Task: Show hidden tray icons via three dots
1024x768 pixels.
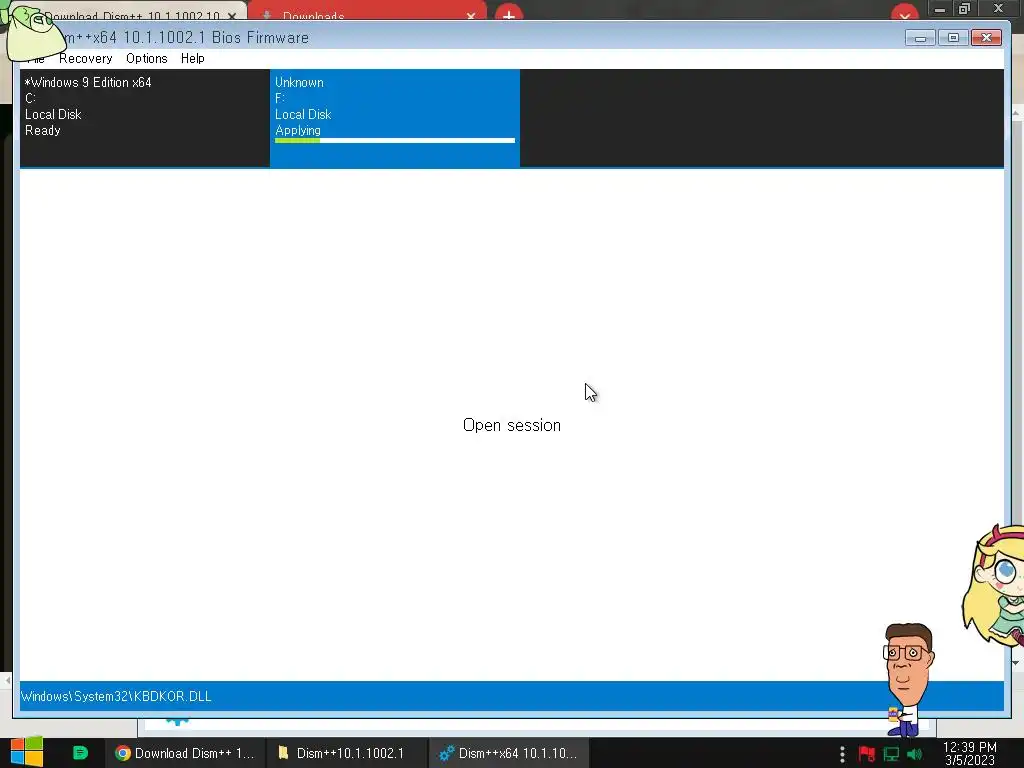Action: 842,754
